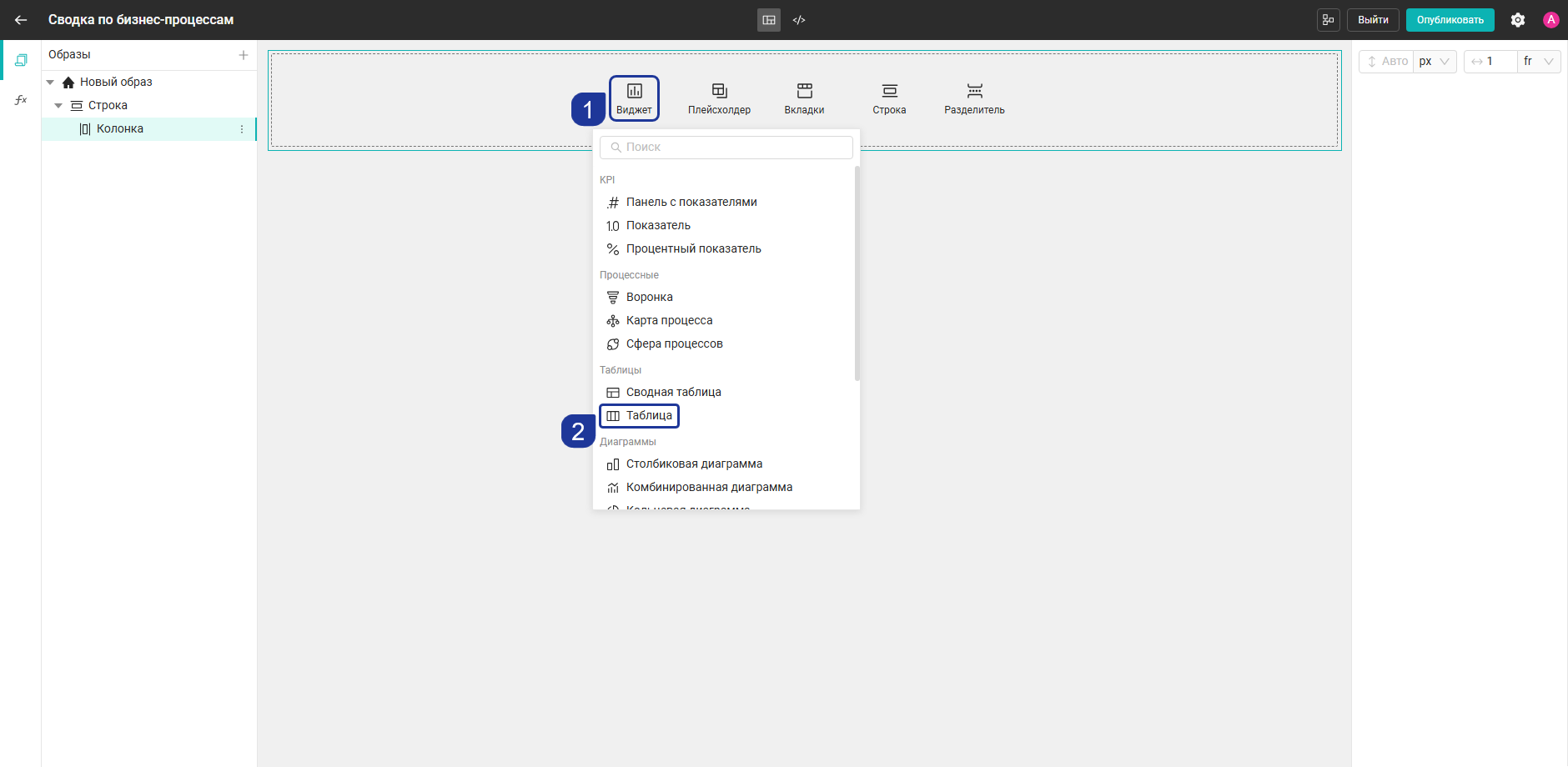Focus the Поиск search field

[726, 147]
